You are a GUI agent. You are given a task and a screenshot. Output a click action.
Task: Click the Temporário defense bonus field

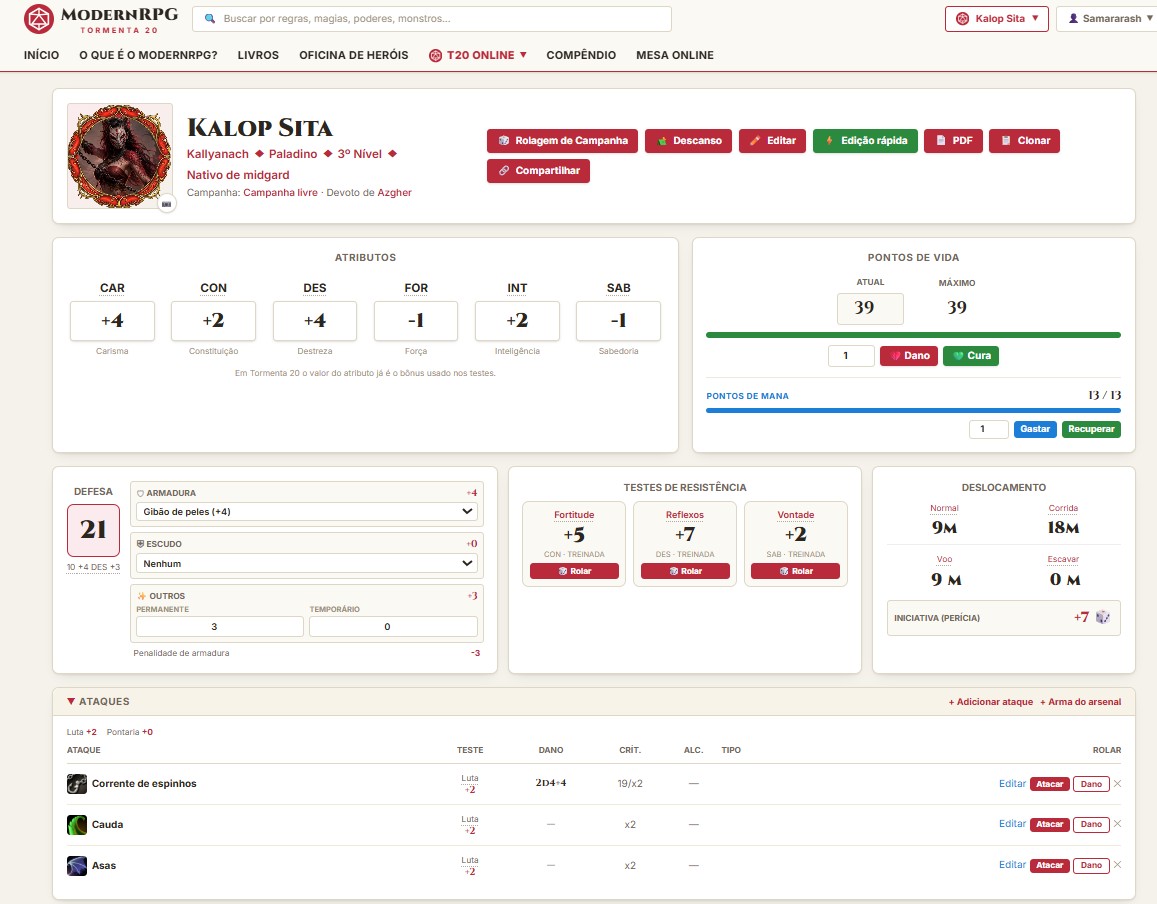click(393, 627)
